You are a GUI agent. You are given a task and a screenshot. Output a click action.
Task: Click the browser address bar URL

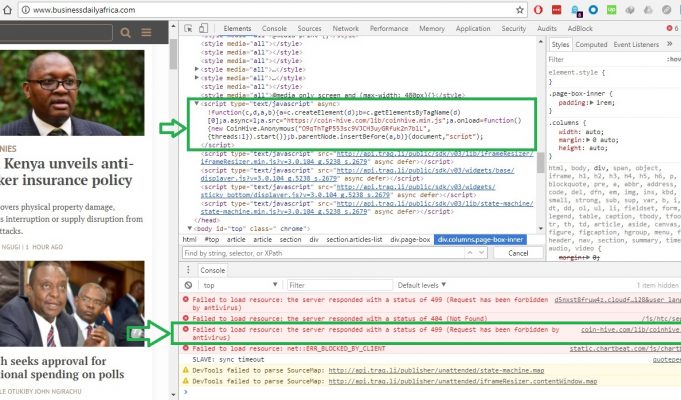coord(84,10)
